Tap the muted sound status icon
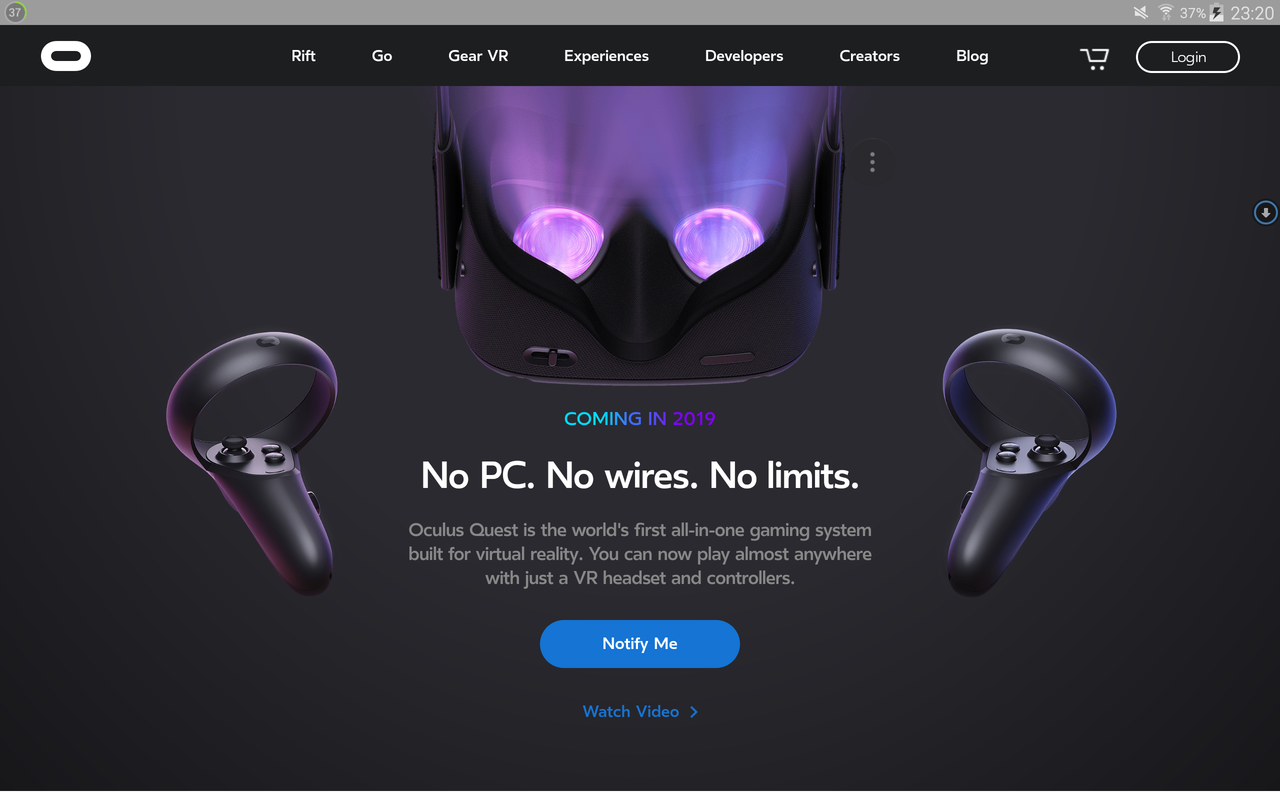Viewport: 1280px width, 800px height. [1141, 13]
